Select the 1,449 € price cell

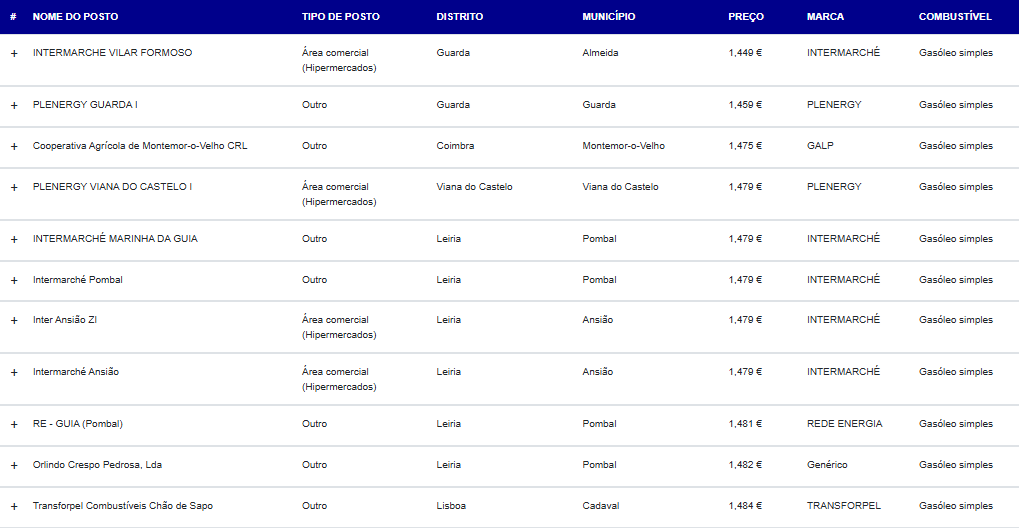click(745, 53)
